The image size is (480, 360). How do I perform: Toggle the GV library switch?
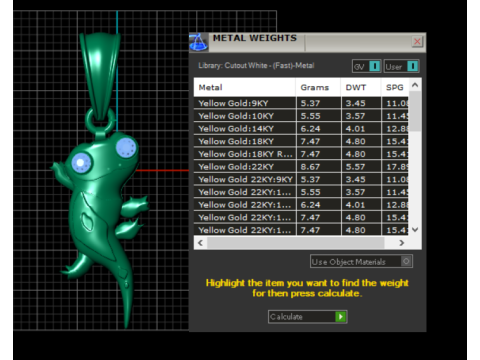pyautogui.click(x=366, y=66)
